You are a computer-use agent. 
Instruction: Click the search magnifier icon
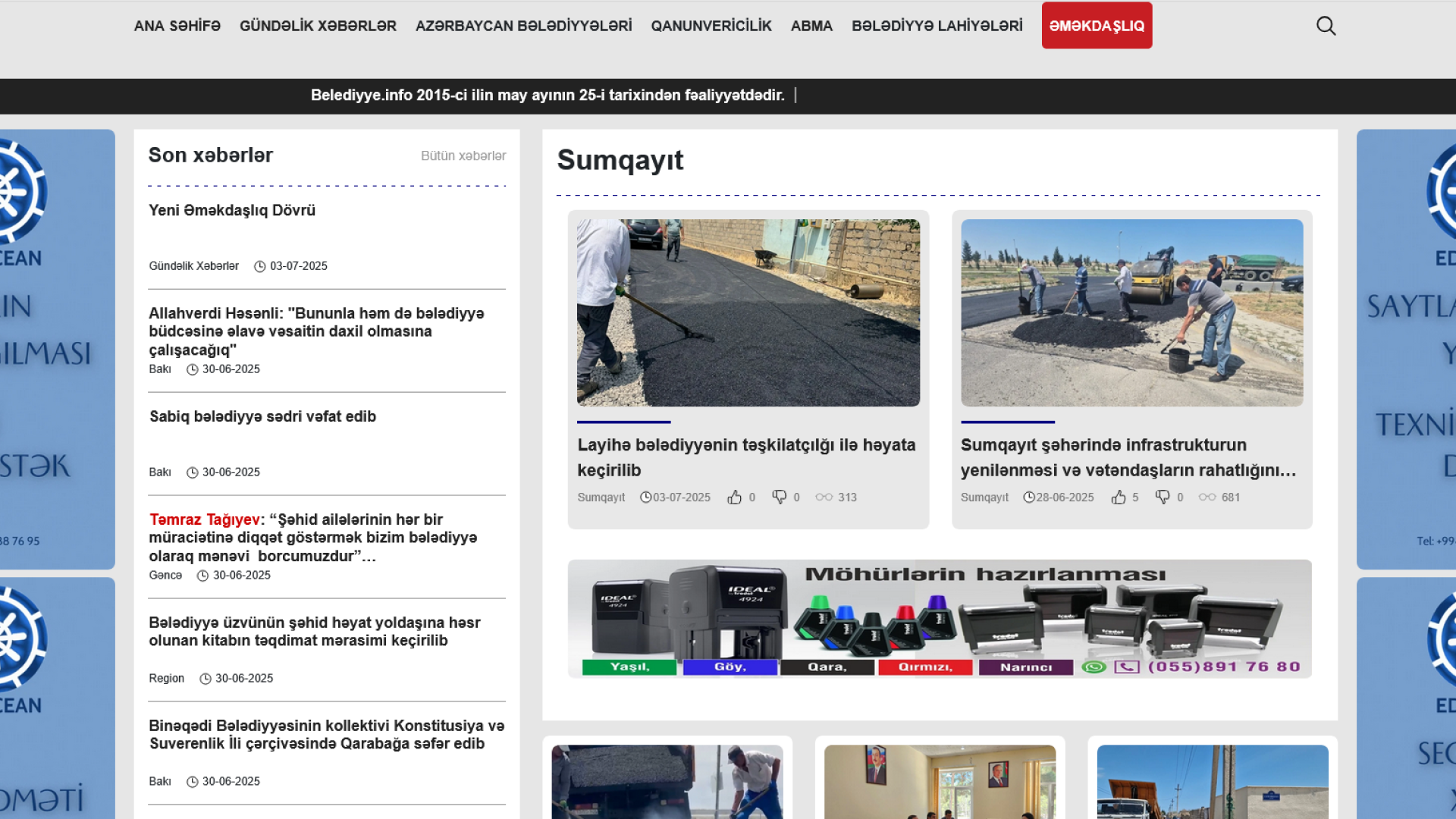pyautogui.click(x=1326, y=26)
